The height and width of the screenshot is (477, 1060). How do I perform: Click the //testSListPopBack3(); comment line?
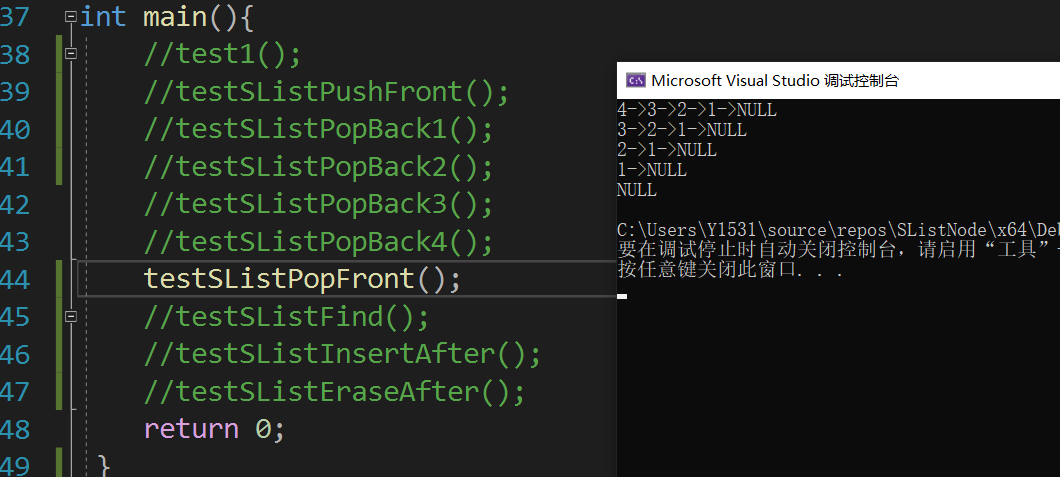(318, 204)
